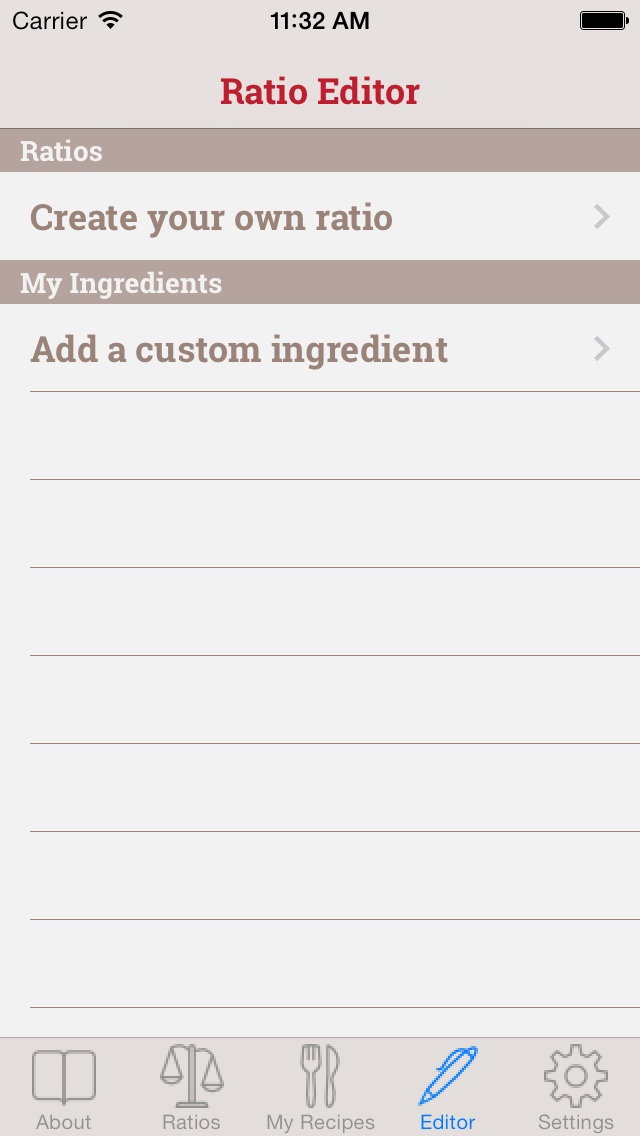This screenshot has width=640, height=1136.
Task: Click the battery icon in status bar
Action: 603,20
